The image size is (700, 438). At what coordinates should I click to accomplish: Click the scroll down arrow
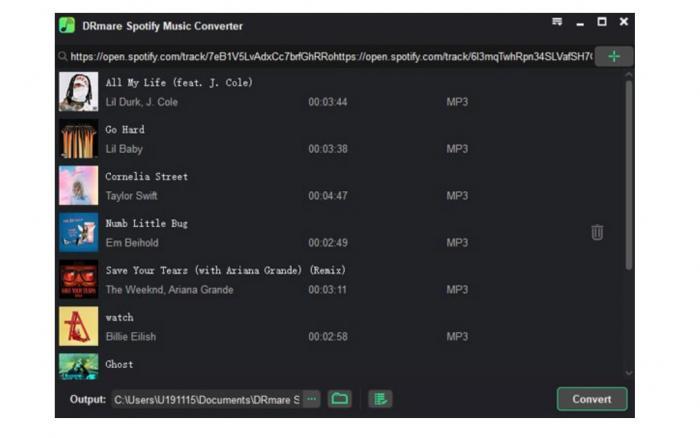pyautogui.click(x=629, y=373)
